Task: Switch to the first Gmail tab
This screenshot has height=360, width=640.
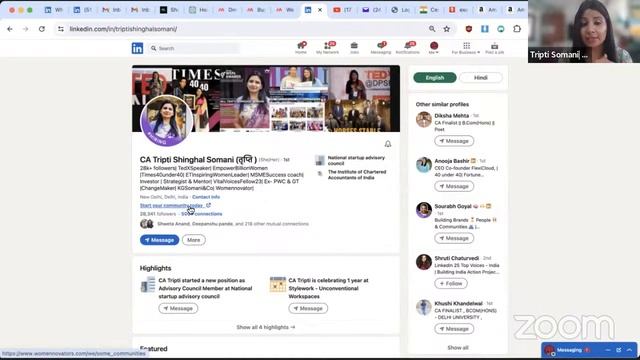Action: pos(111,10)
